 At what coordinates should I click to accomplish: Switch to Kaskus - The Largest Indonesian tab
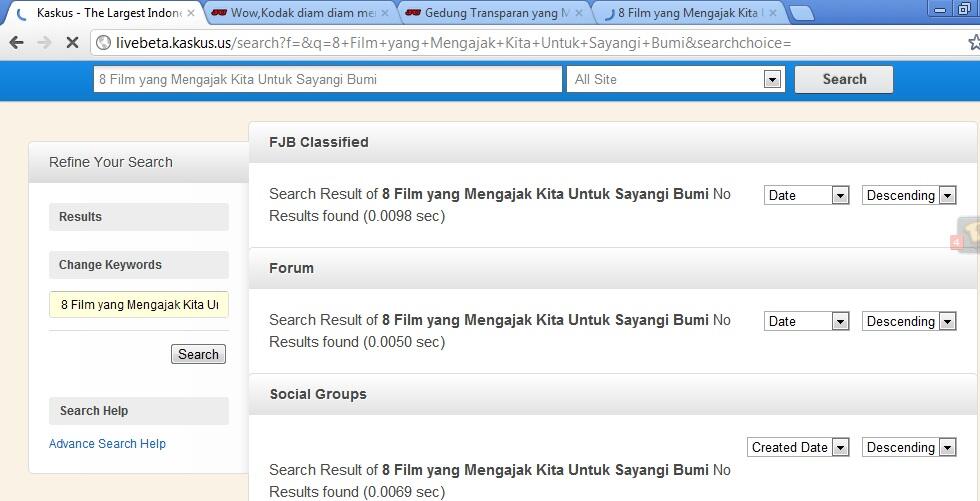click(x=106, y=13)
